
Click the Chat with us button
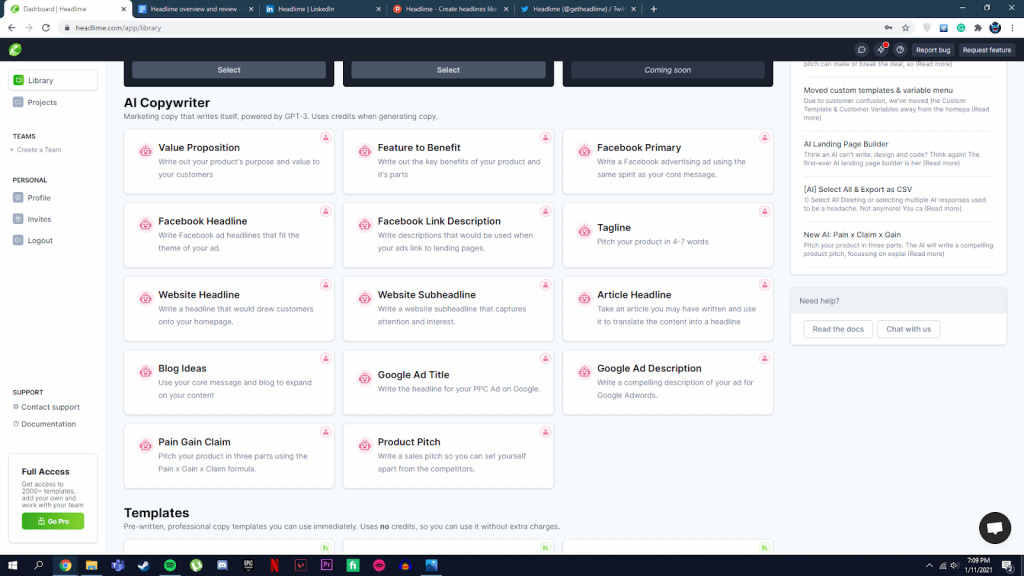908,329
